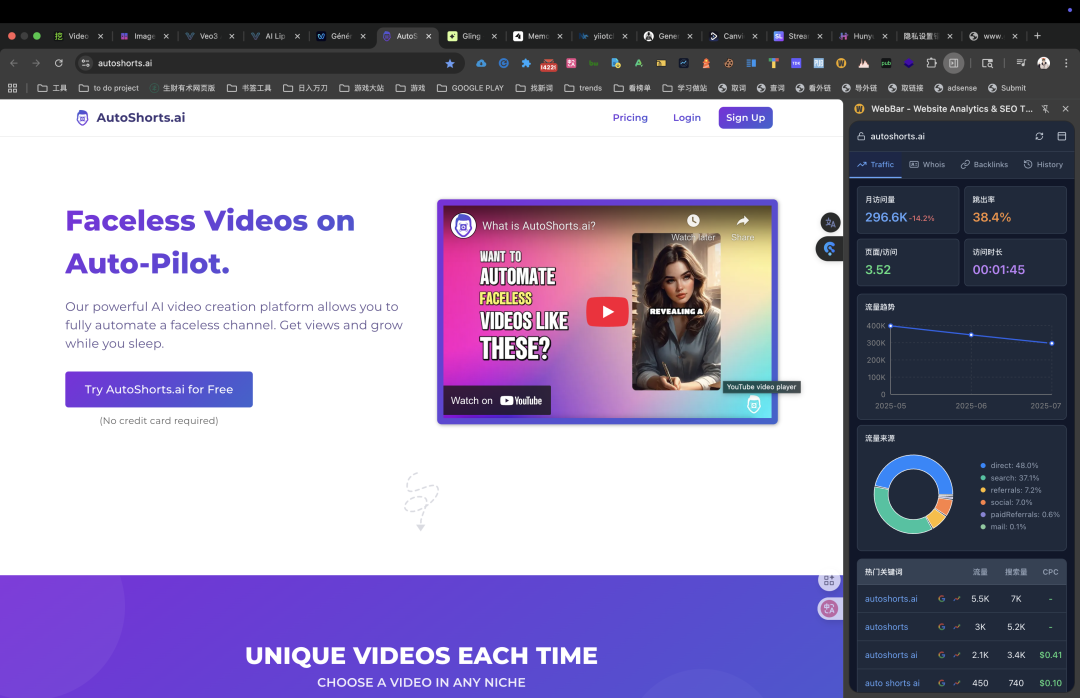
Task: Open the trends bookmark folder
Action: pyautogui.click(x=583, y=88)
